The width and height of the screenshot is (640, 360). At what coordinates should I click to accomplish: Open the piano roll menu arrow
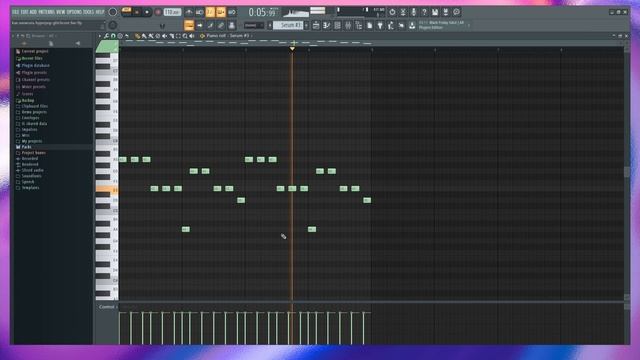(100, 36)
